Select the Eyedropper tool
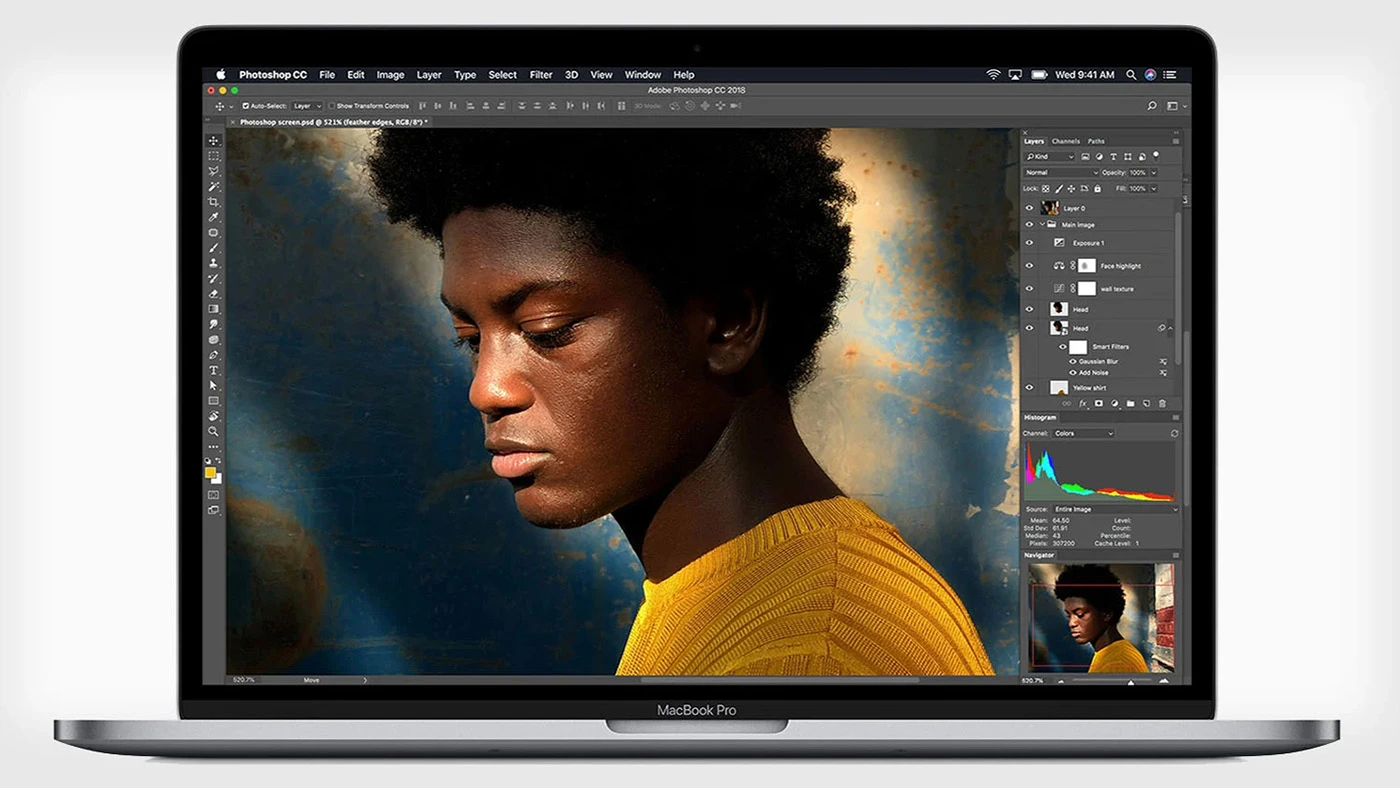 pos(214,217)
